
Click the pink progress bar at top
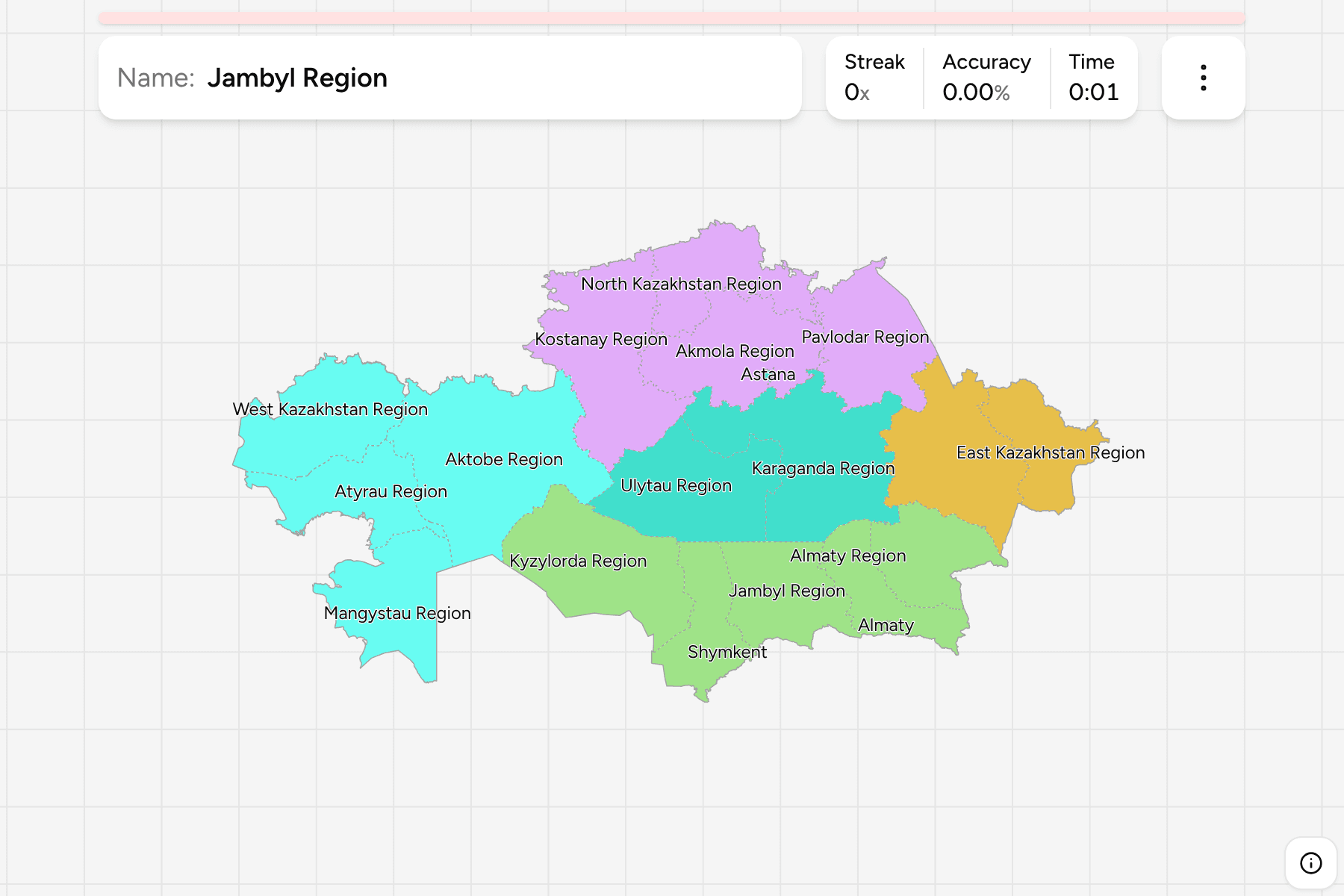(x=671, y=18)
